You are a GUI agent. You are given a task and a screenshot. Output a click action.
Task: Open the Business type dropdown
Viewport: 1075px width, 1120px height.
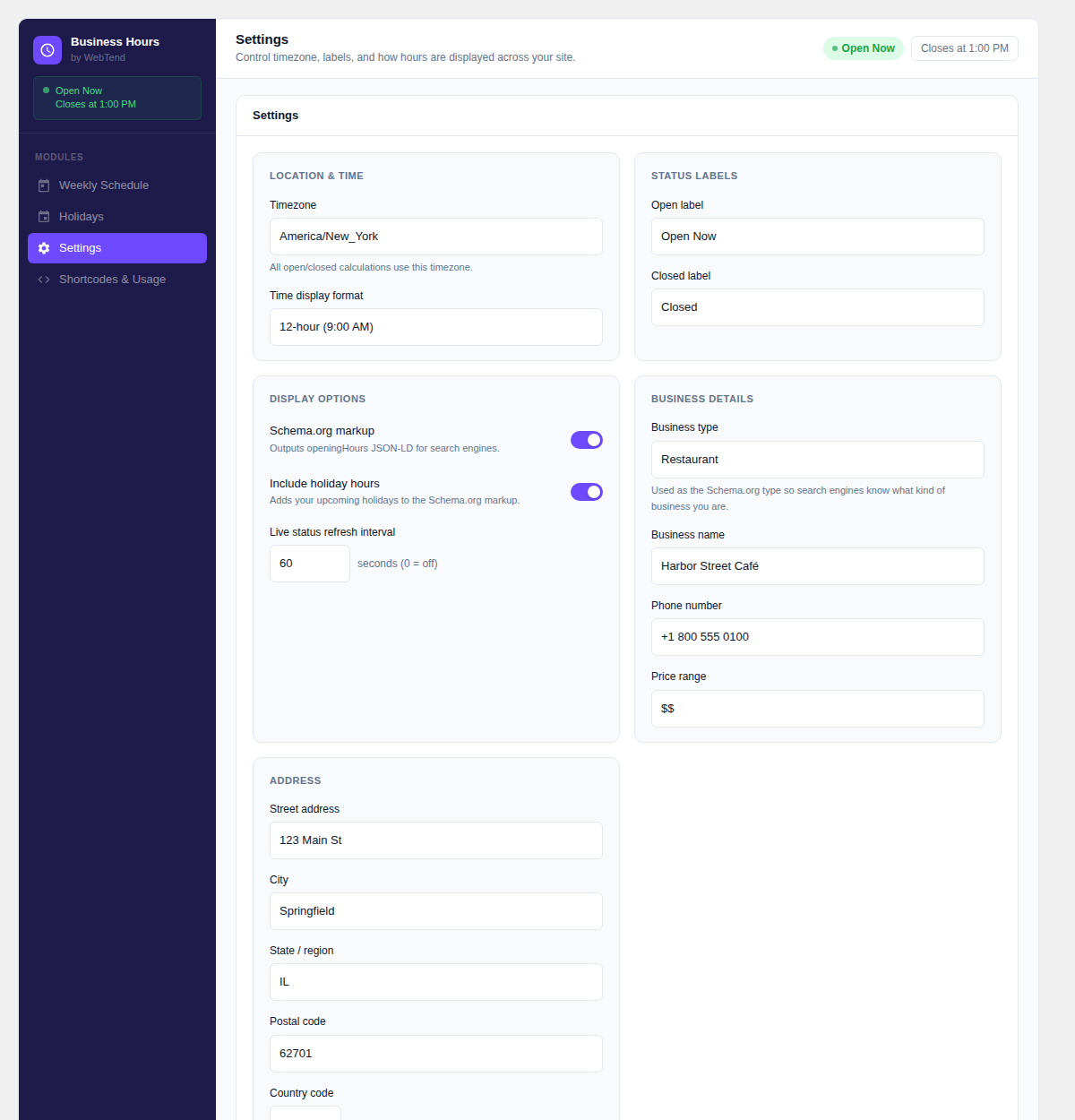tap(818, 460)
